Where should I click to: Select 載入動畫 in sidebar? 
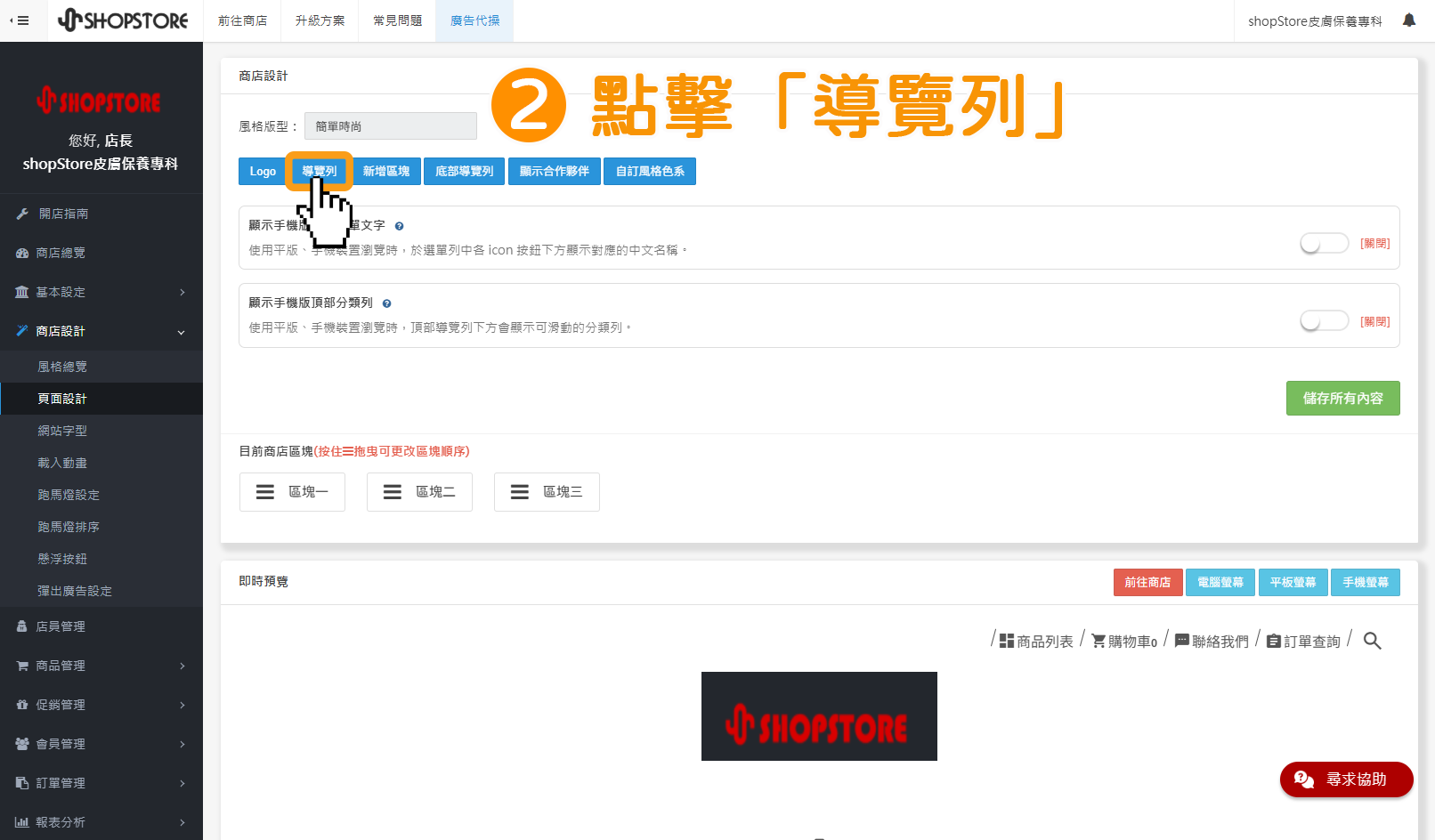pyautogui.click(x=101, y=463)
